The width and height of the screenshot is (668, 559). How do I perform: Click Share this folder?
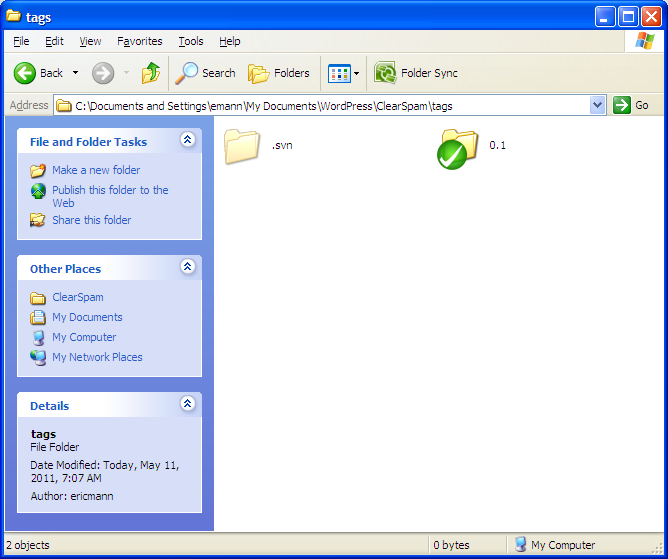click(x=92, y=220)
